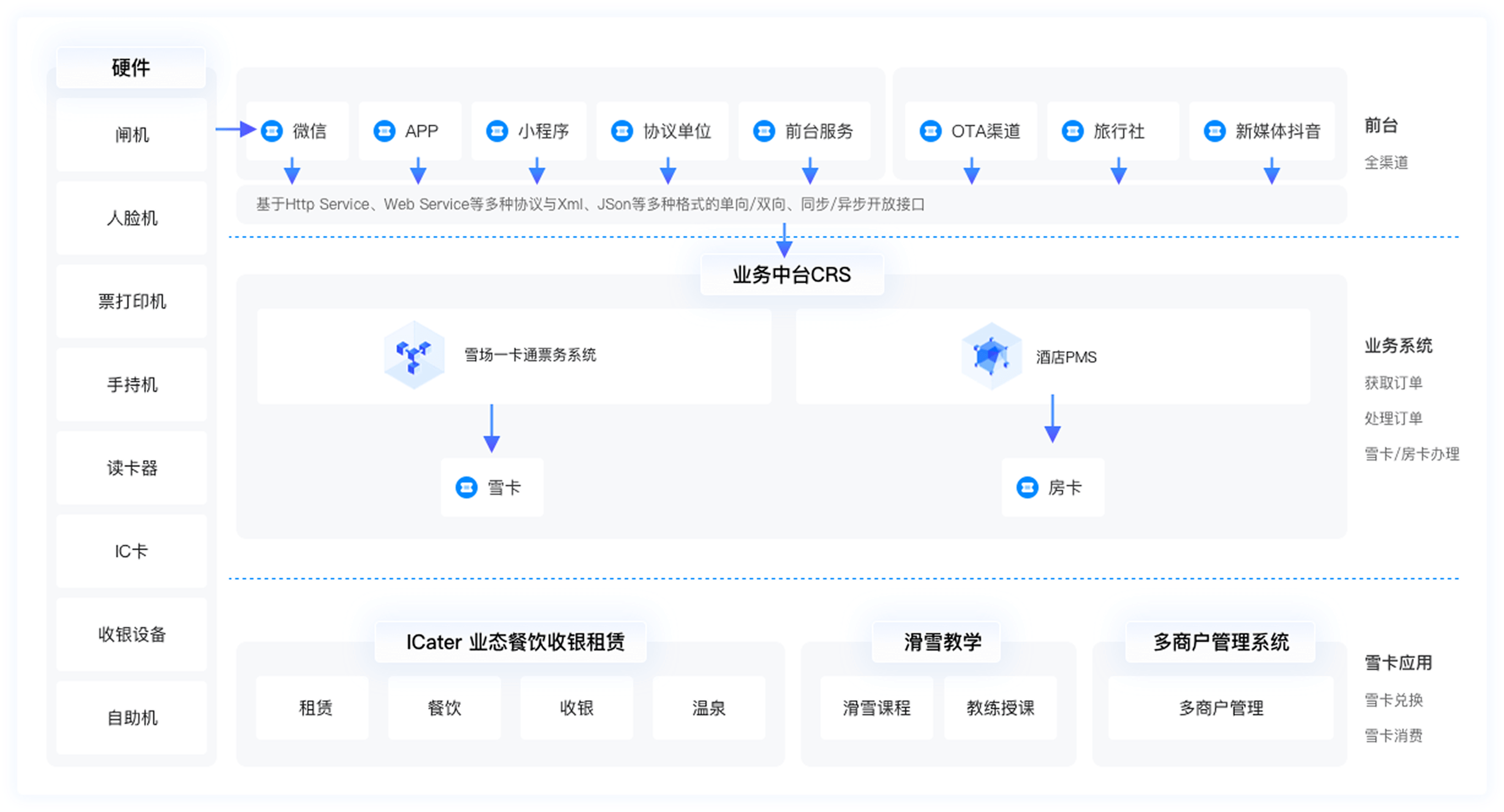Select the 新媒体抖音 icon
This screenshot has height=812, width=1504.
tap(1214, 130)
